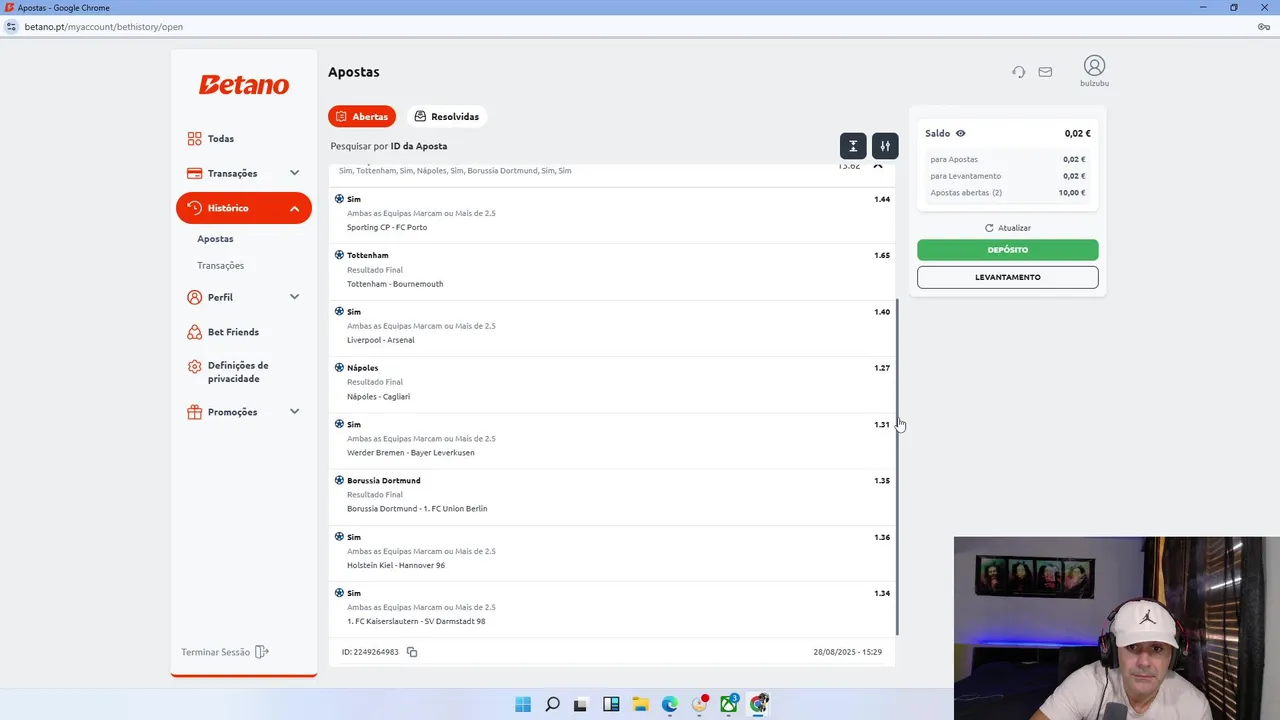Select Todas in the sidebar

click(221, 139)
